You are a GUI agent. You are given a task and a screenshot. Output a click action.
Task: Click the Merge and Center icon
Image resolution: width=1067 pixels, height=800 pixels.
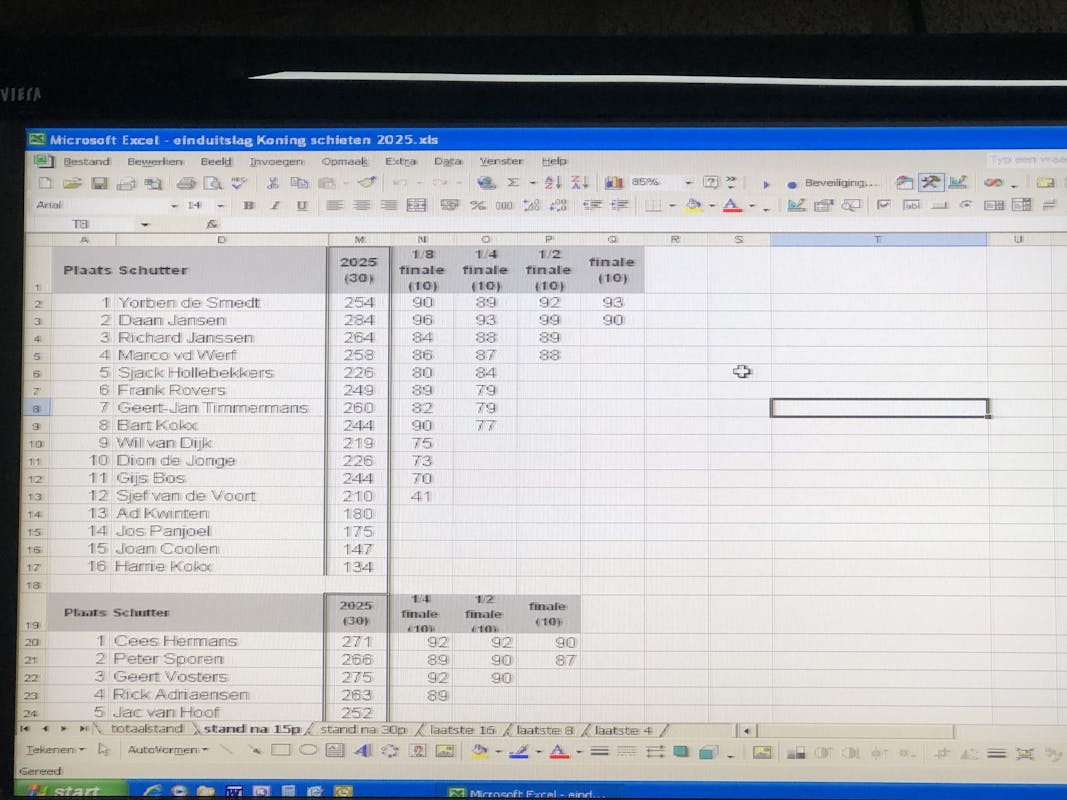[416, 206]
